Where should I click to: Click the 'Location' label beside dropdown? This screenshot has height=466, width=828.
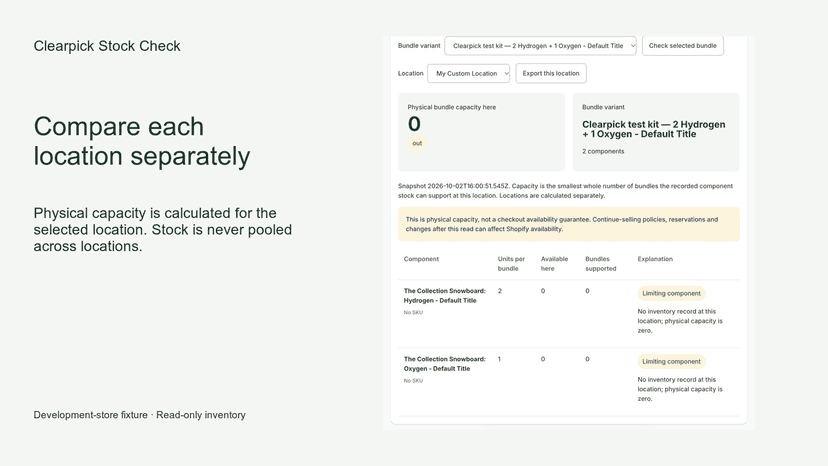410,73
